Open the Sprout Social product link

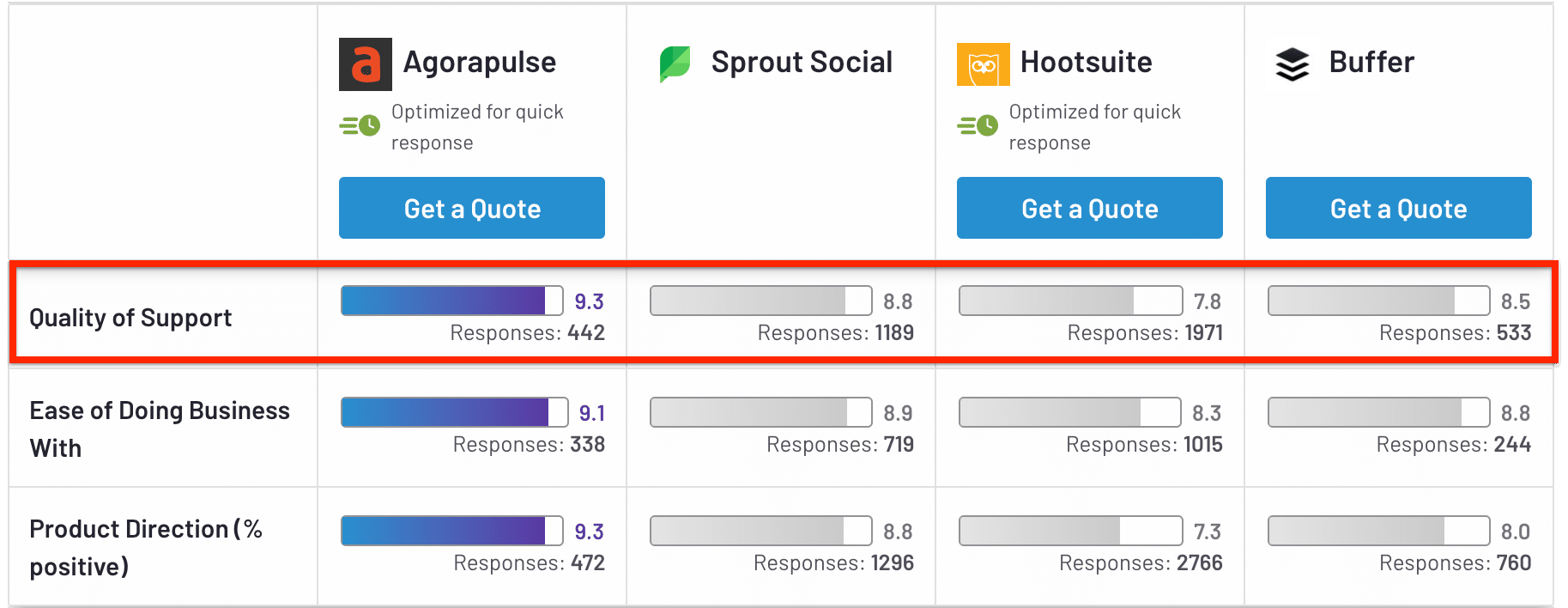[802, 63]
